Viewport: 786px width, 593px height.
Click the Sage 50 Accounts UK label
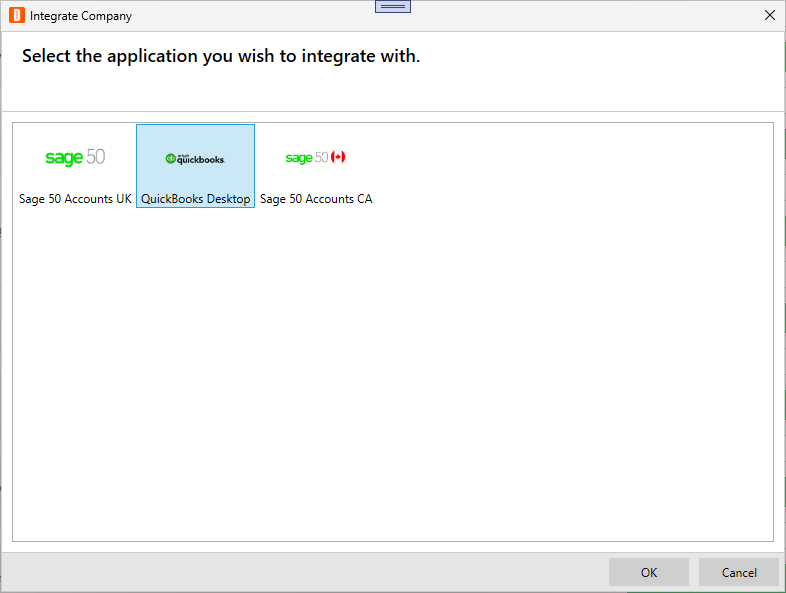coord(75,199)
